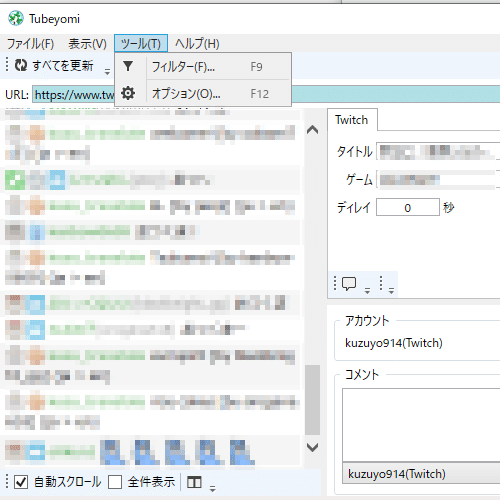Click the すべてを更新 refresh button

tap(54, 65)
